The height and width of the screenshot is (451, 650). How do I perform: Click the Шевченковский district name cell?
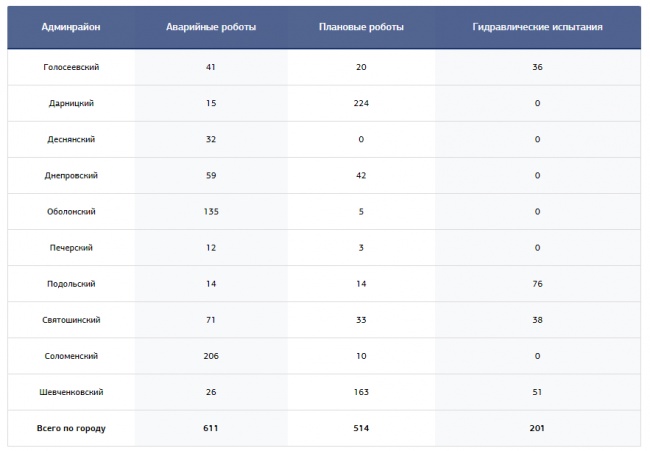[71, 392]
